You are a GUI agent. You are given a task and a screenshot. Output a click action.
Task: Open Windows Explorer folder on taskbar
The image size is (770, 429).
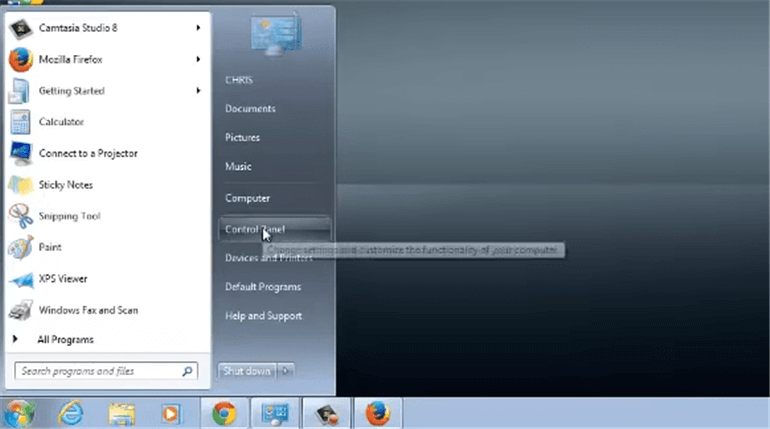pyautogui.click(x=121, y=414)
